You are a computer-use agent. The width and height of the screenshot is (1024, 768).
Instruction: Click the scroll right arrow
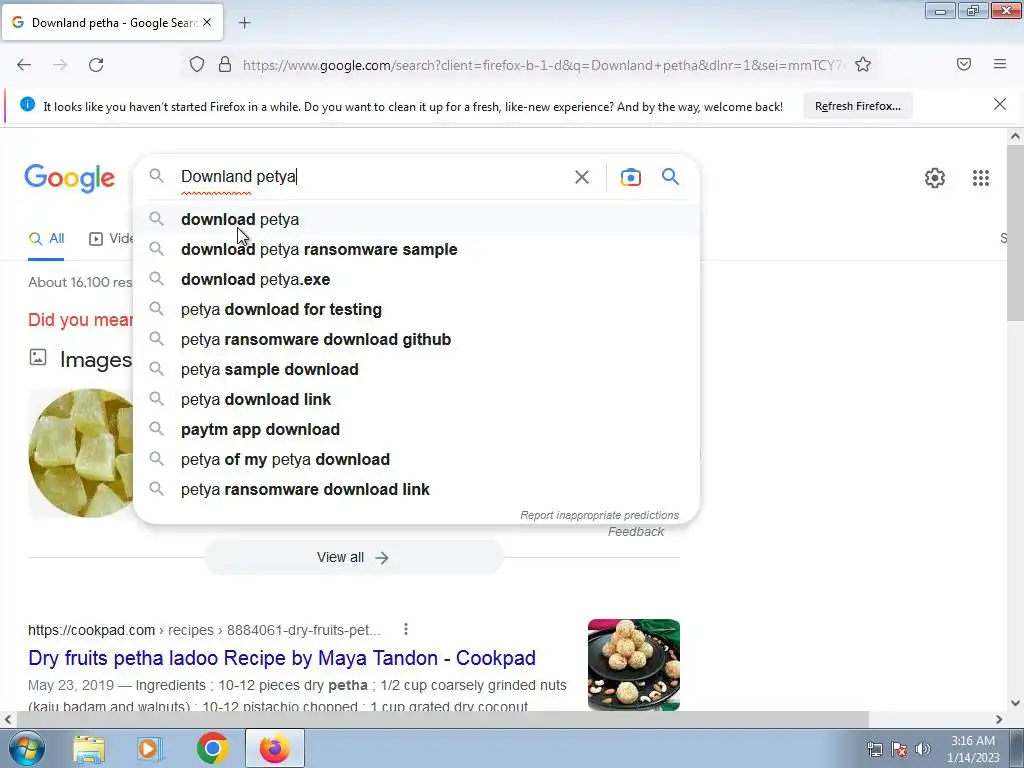[999, 719]
